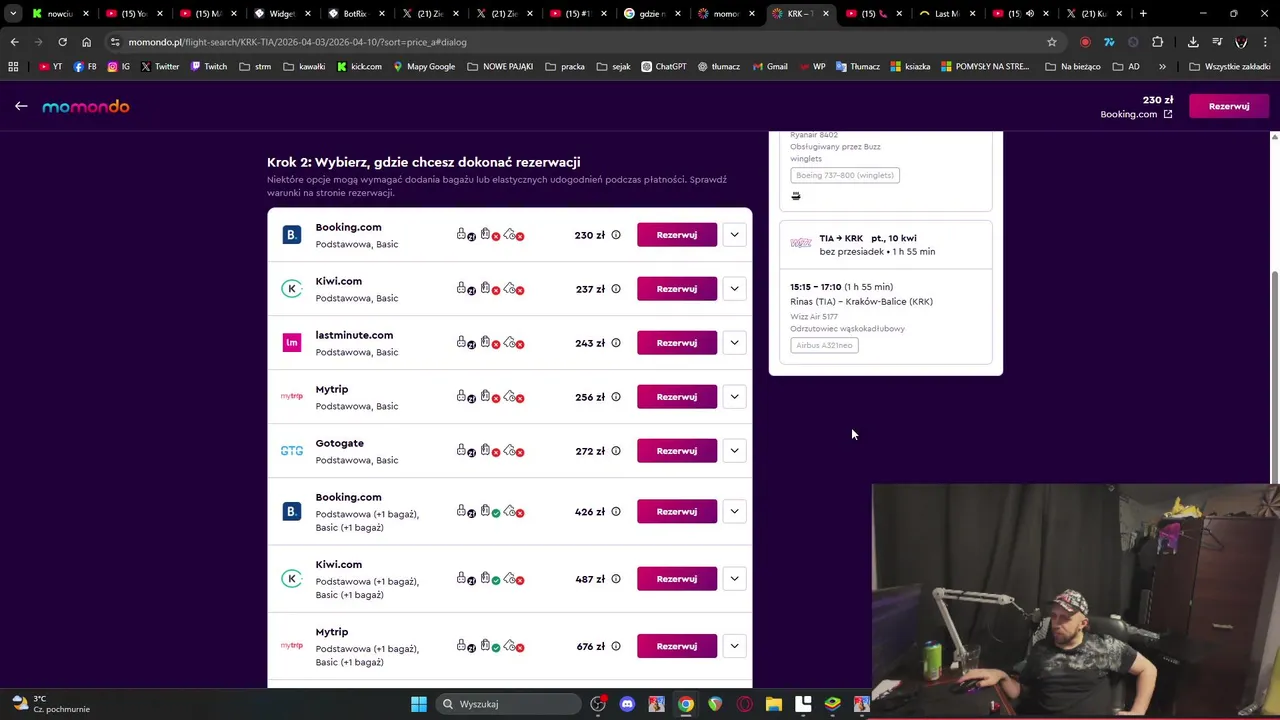
Task: Click the top-right Rezerwuj button in header
Action: click(1229, 106)
